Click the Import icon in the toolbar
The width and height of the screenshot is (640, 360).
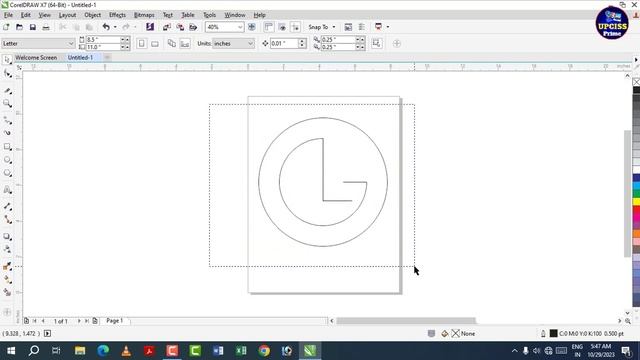[x=167, y=27]
